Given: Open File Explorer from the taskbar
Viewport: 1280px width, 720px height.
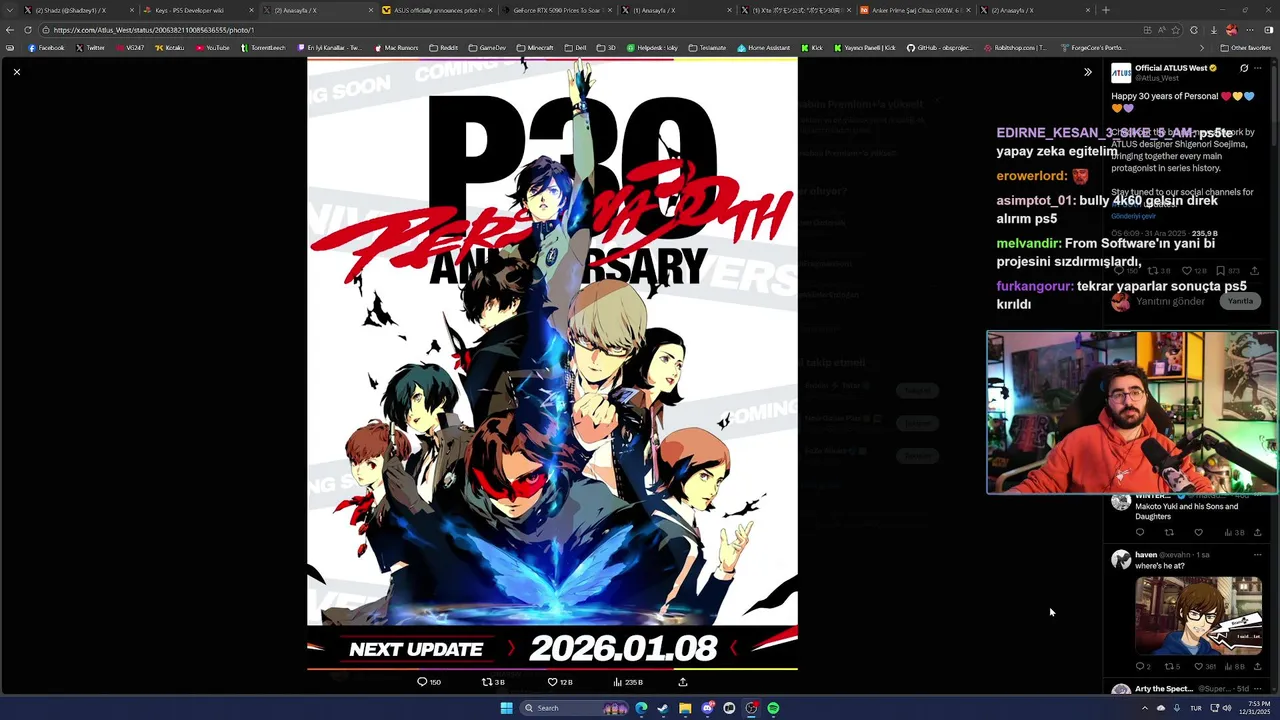Looking at the screenshot, I should click(x=685, y=708).
